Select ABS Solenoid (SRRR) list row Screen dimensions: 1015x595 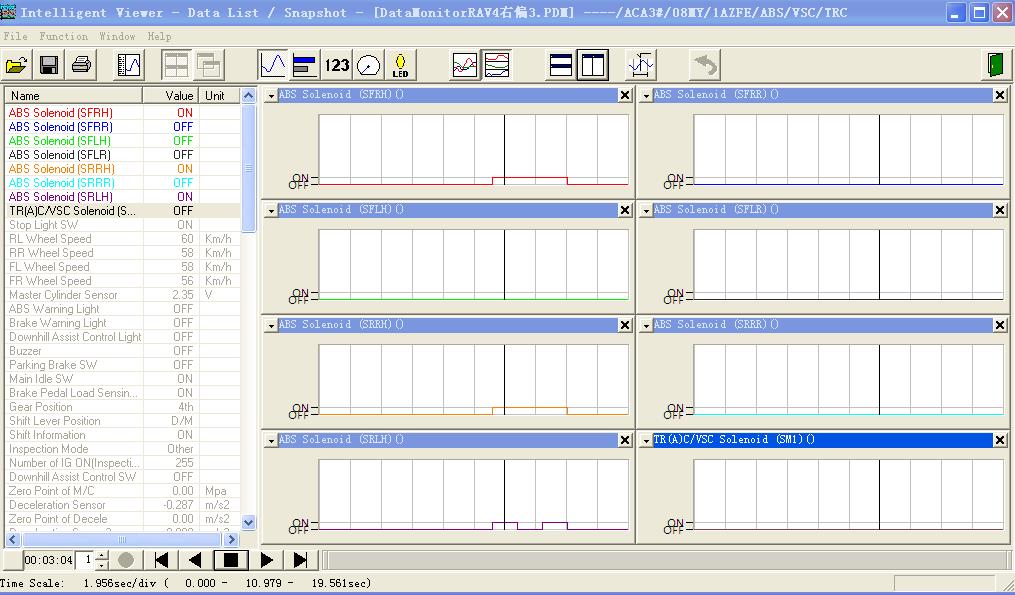[x=123, y=183]
